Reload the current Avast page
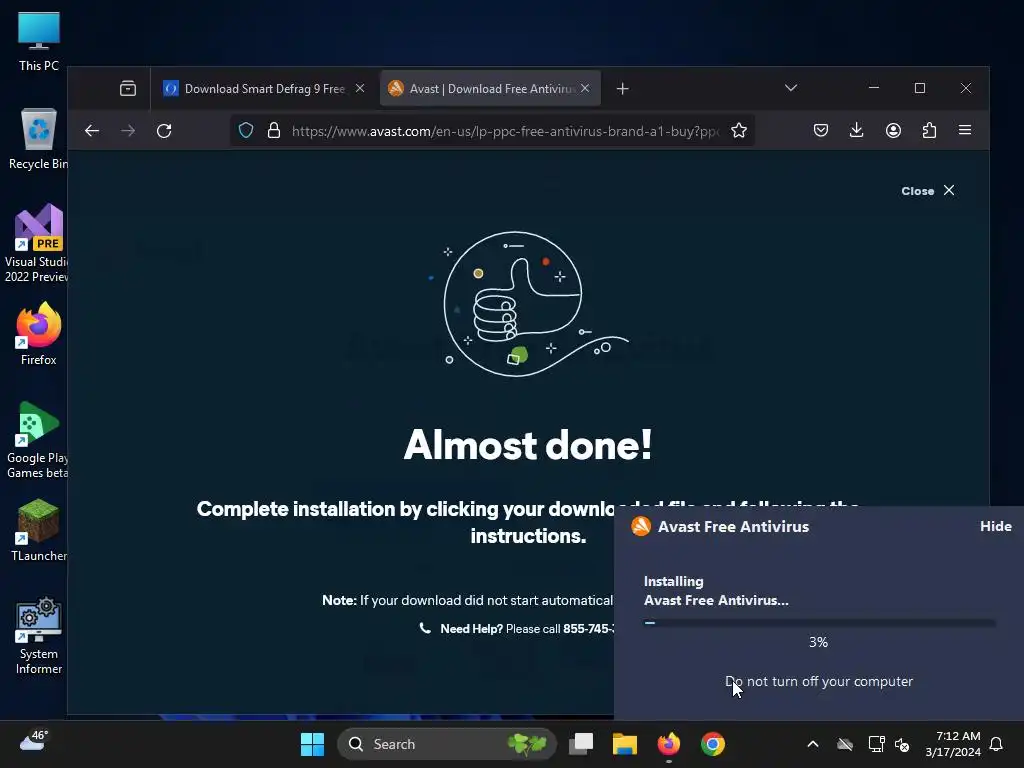Screen dimensions: 1024x768 point(164,131)
